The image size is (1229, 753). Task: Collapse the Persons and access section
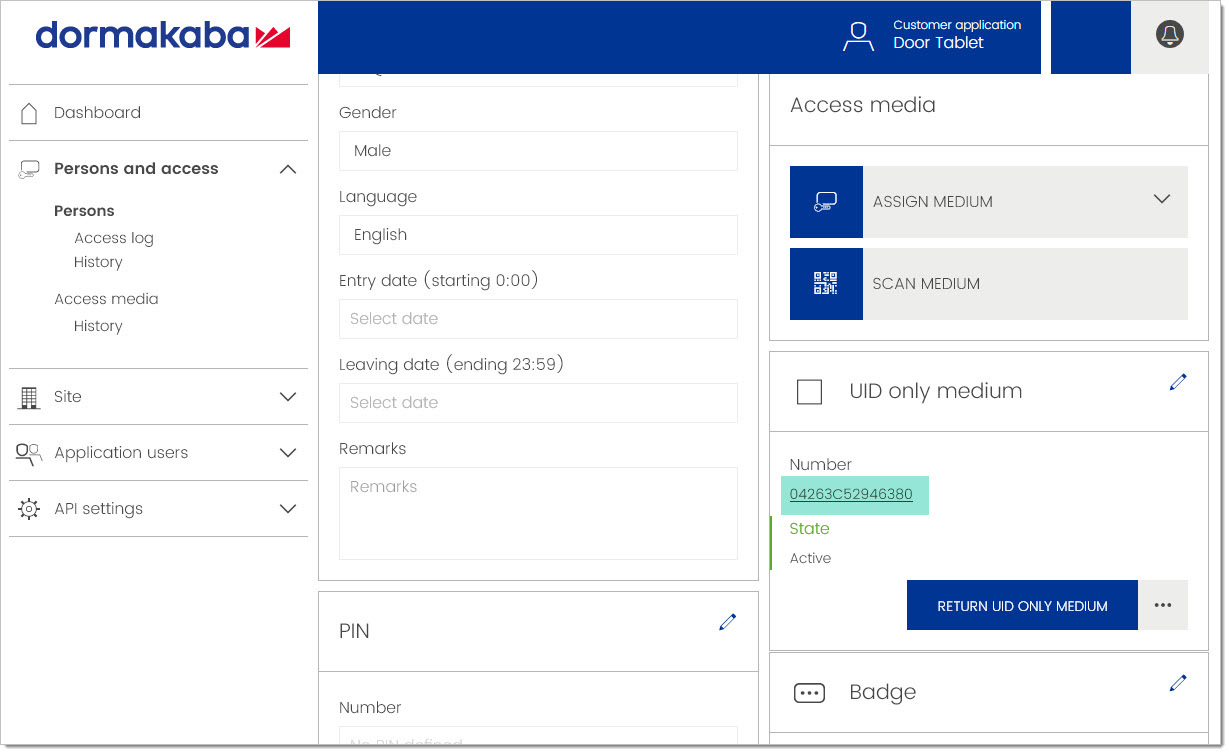(287, 169)
